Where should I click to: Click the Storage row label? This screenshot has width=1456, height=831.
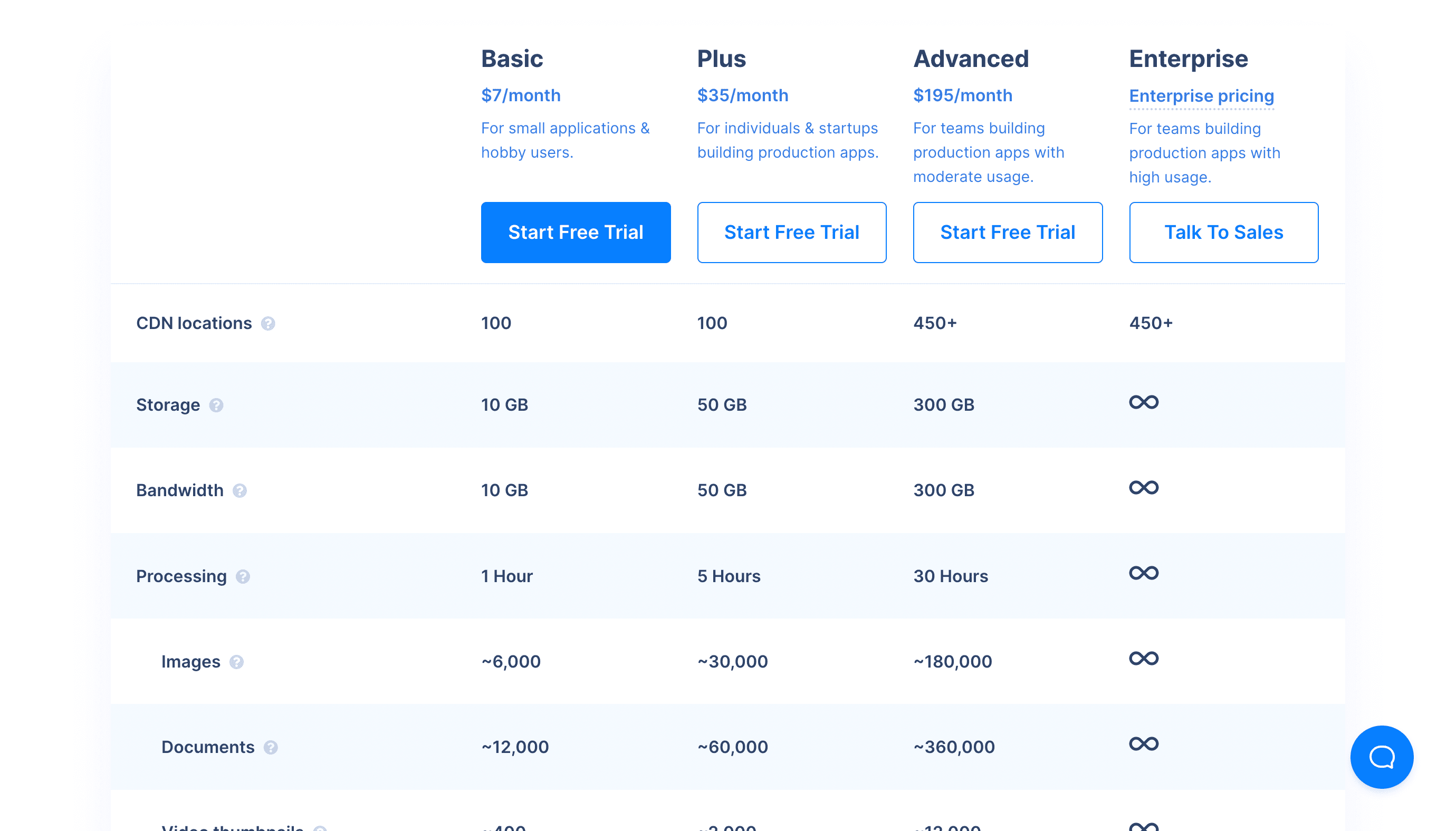tap(168, 405)
